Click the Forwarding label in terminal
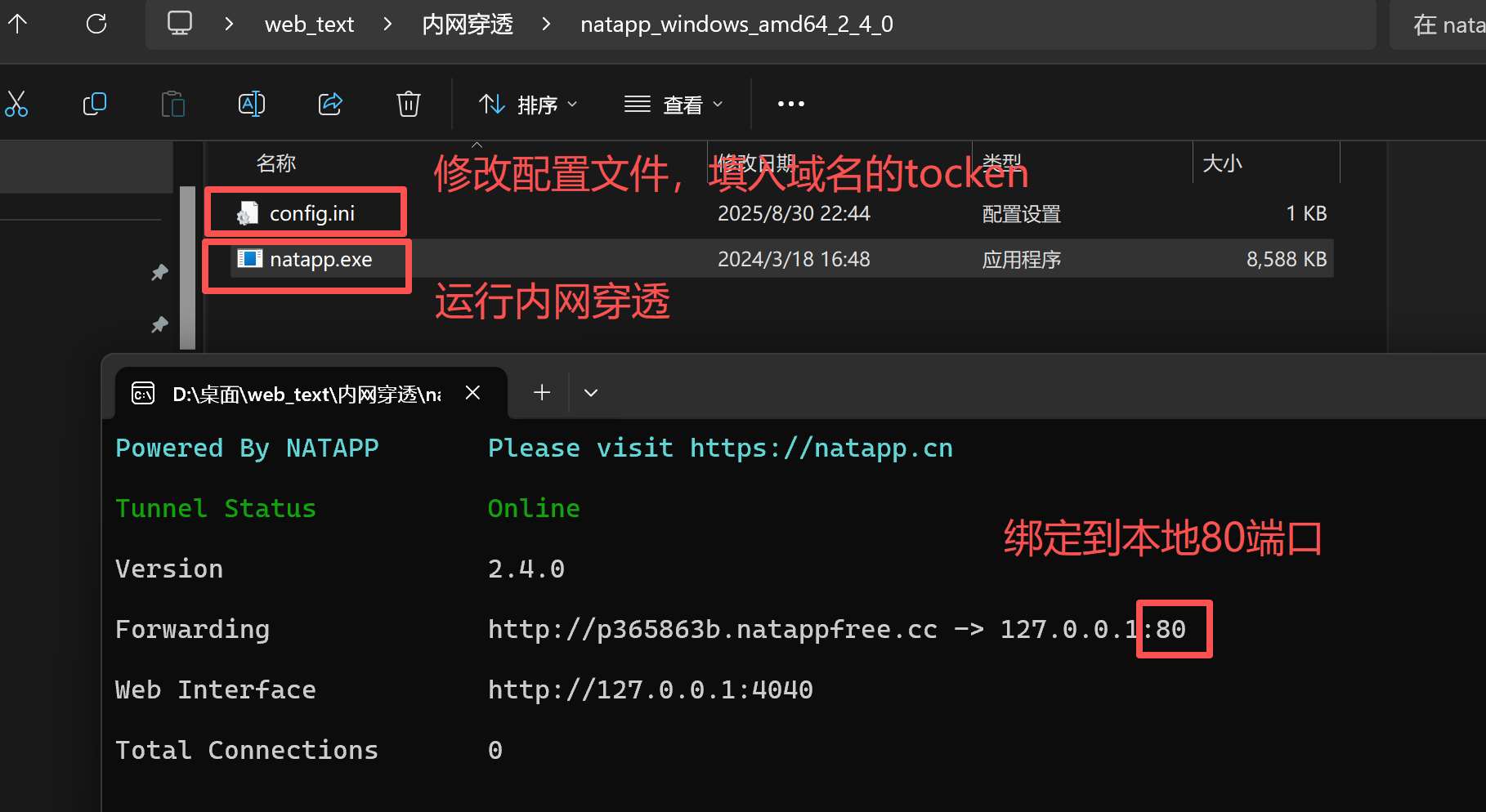1486x812 pixels. pos(192,630)
